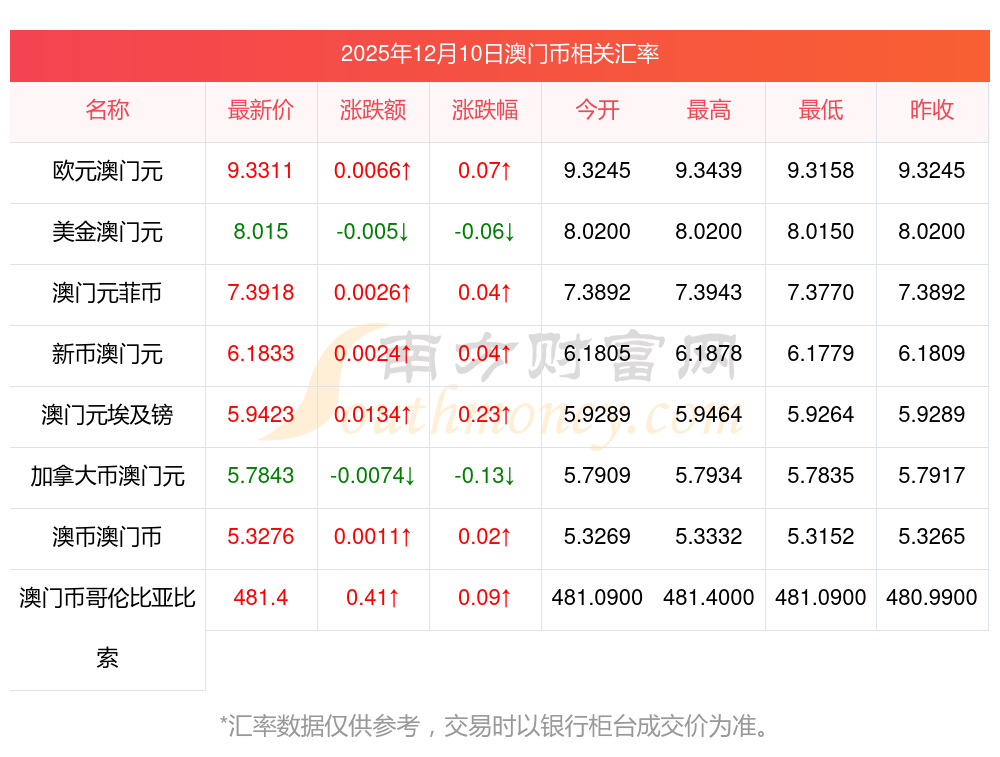Select latest price 8.015

pos(261,232)
